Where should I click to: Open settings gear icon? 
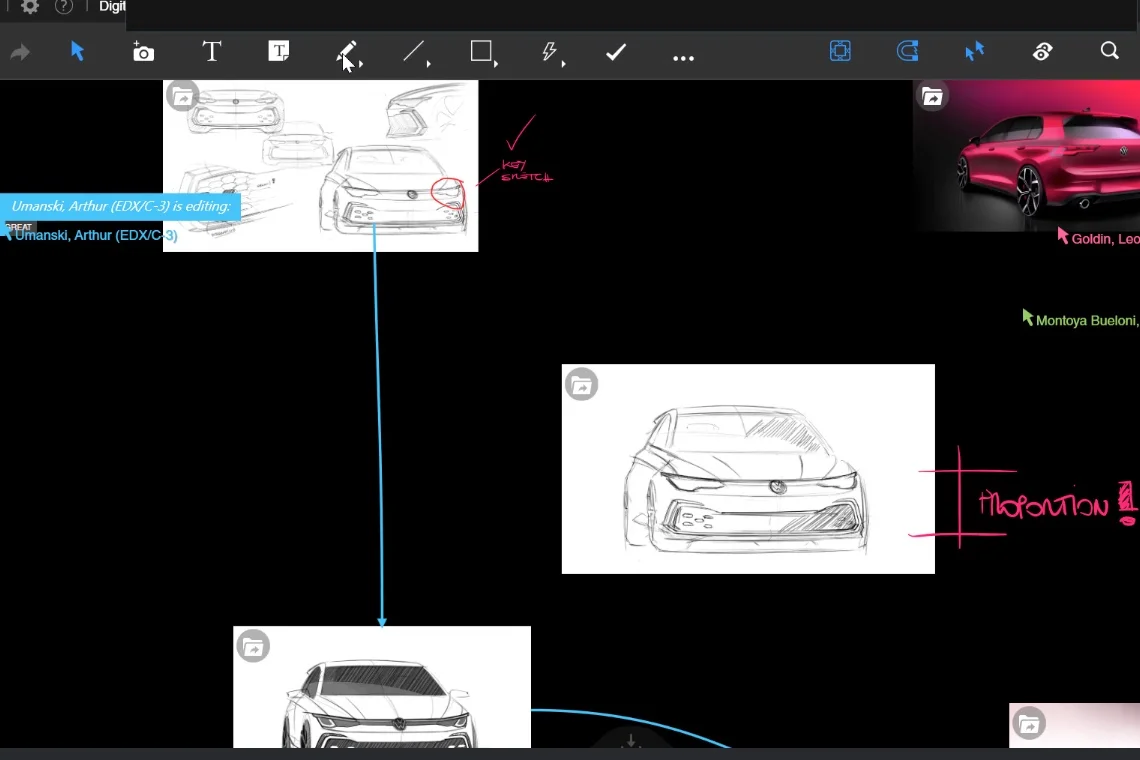coord(30,7)
